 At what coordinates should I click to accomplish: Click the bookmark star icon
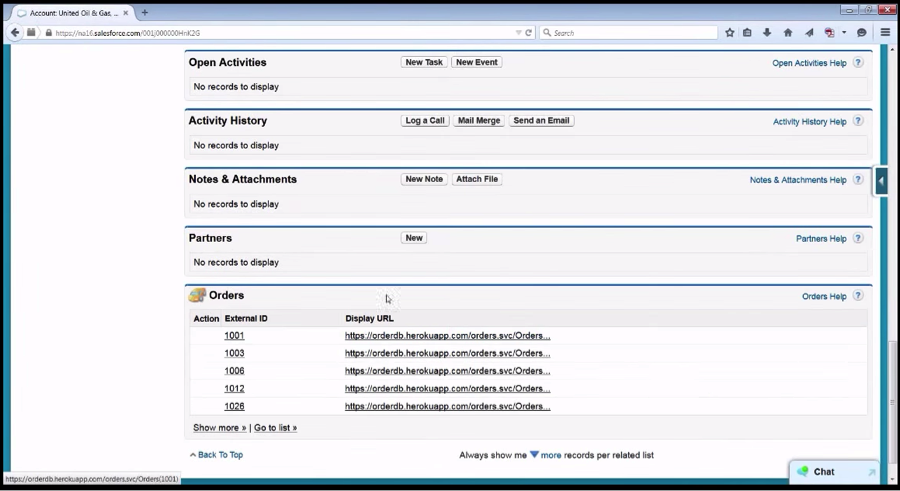click(x=730, y=33)
